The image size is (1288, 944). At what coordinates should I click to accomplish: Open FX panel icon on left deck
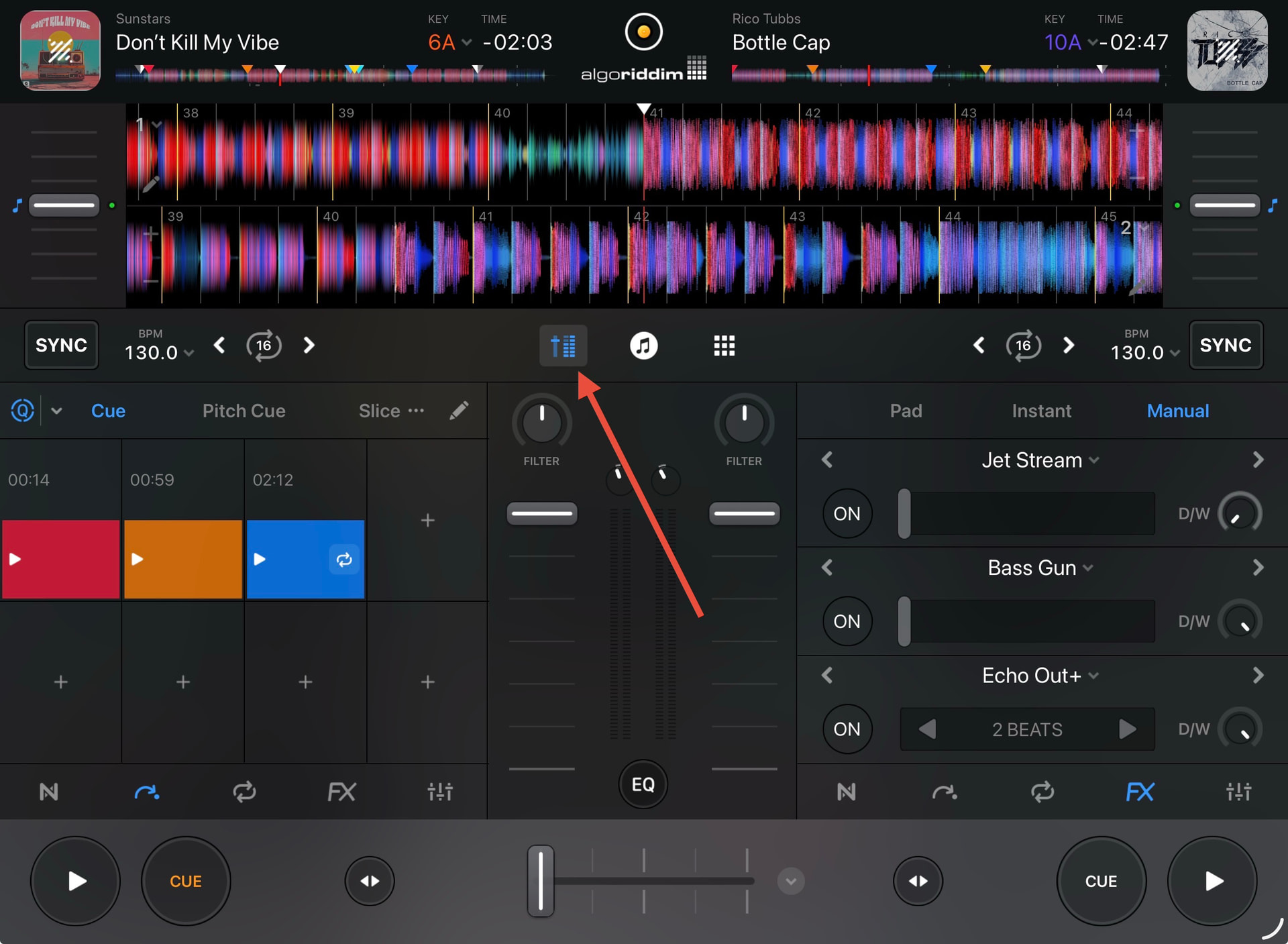[341, 792]
